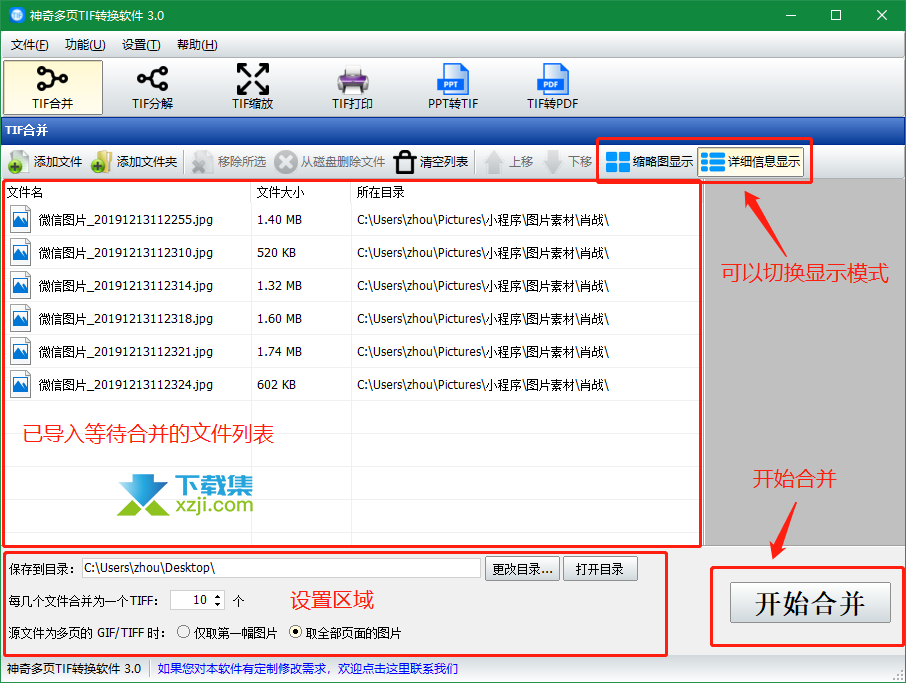Click 打开目录 button

pos(600,569)
